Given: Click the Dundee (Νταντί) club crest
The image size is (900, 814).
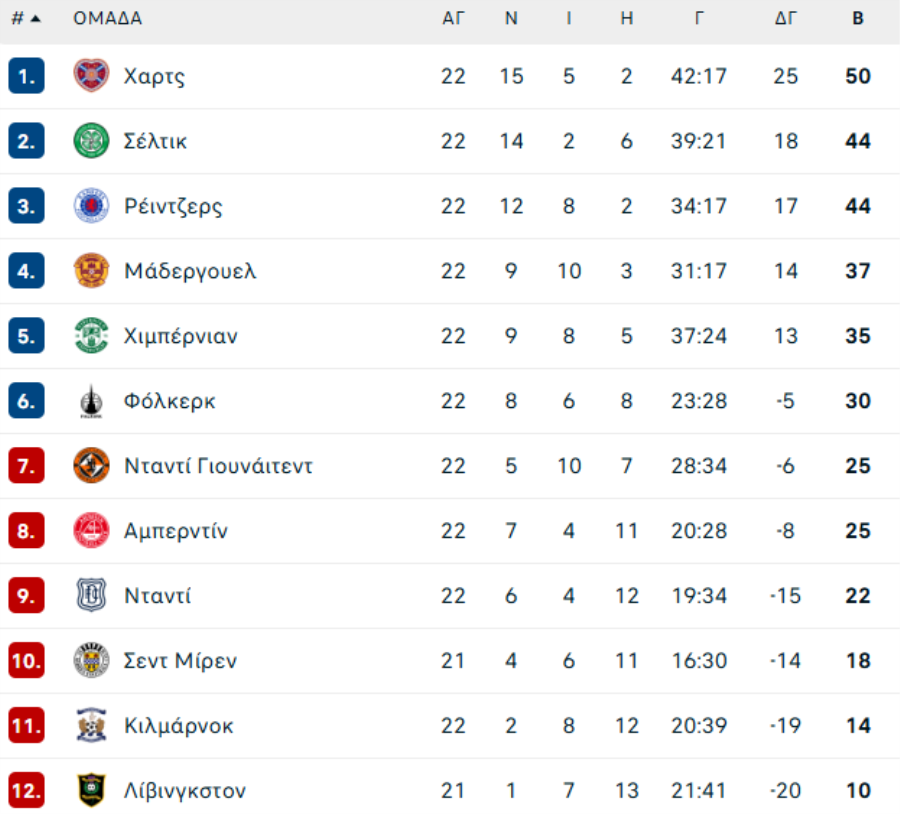Looking at the screenshot, I should (91, 596).
